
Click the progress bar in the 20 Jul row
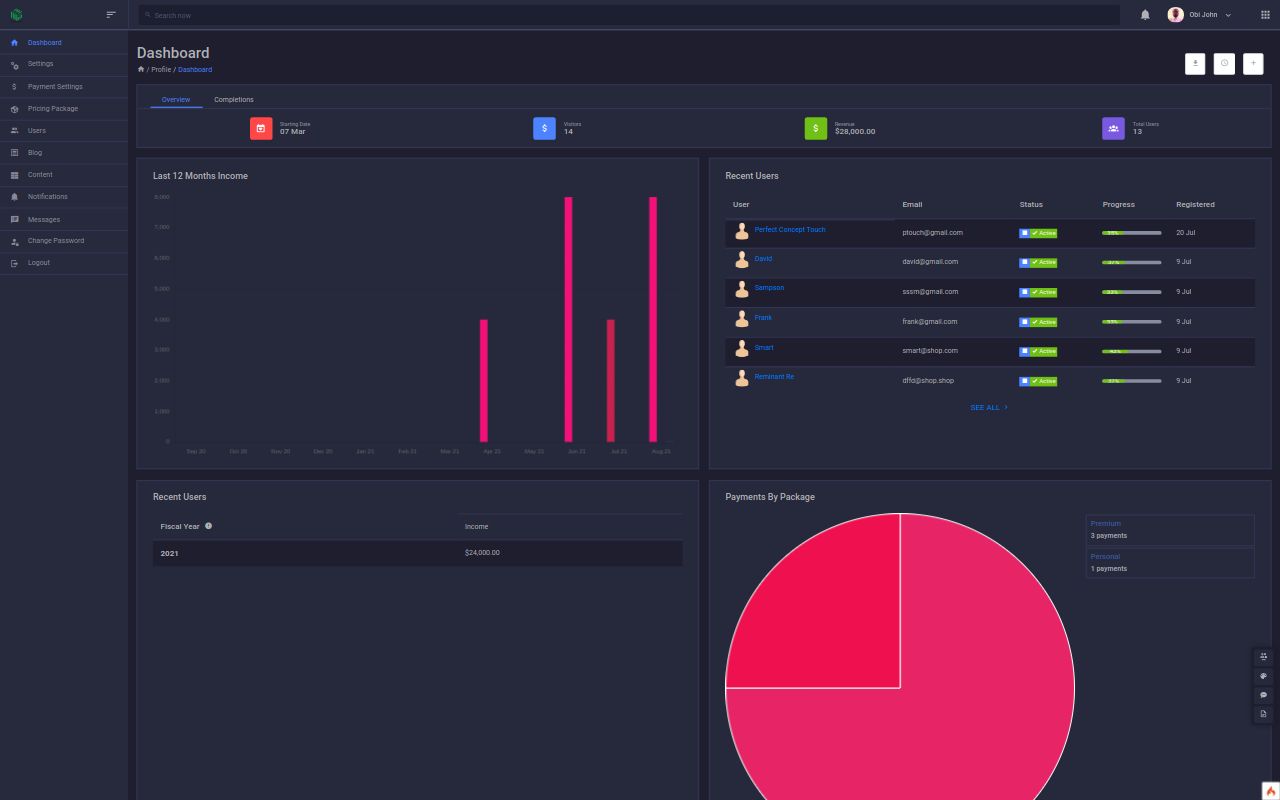tap(1132, 233)
